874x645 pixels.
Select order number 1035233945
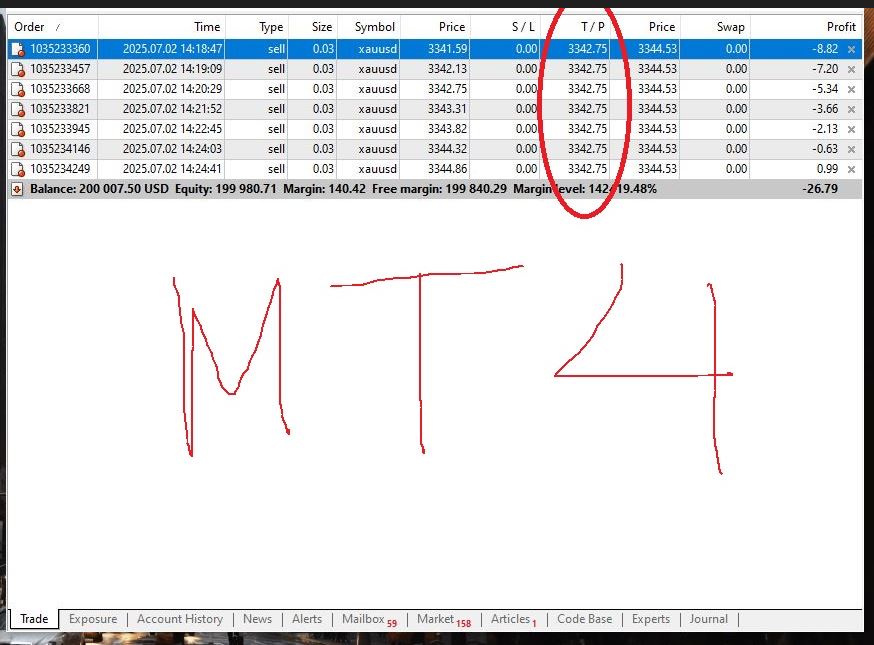pos(60,129)
